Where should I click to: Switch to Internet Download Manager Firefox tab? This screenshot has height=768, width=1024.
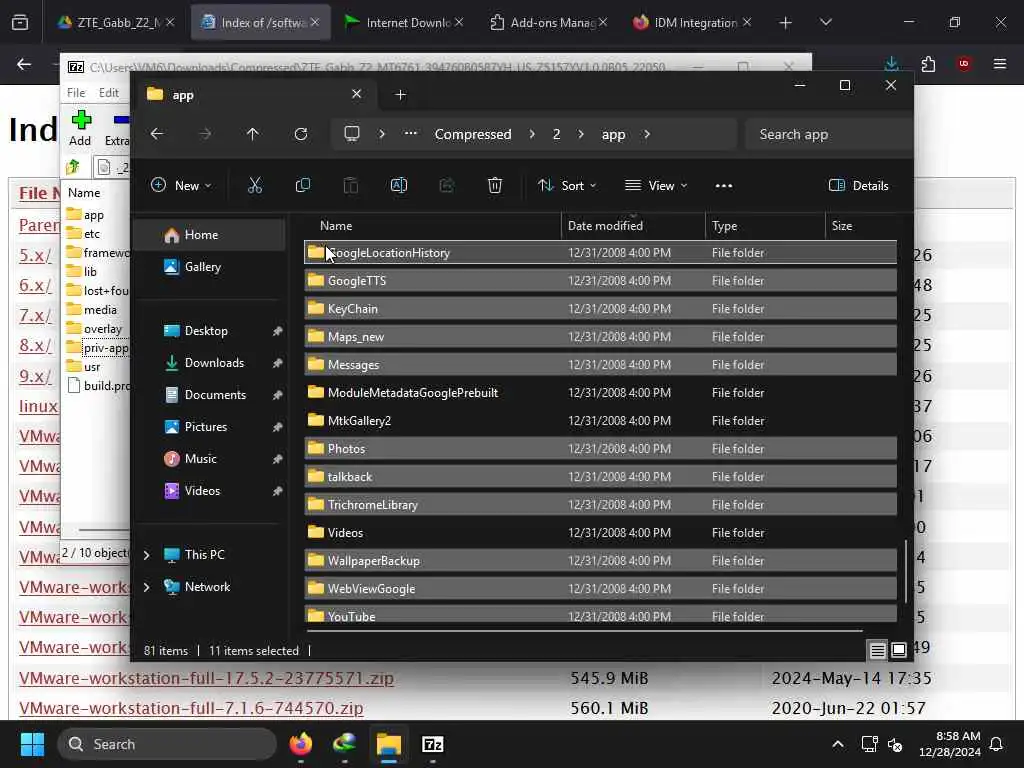click(x=405, y=22)
